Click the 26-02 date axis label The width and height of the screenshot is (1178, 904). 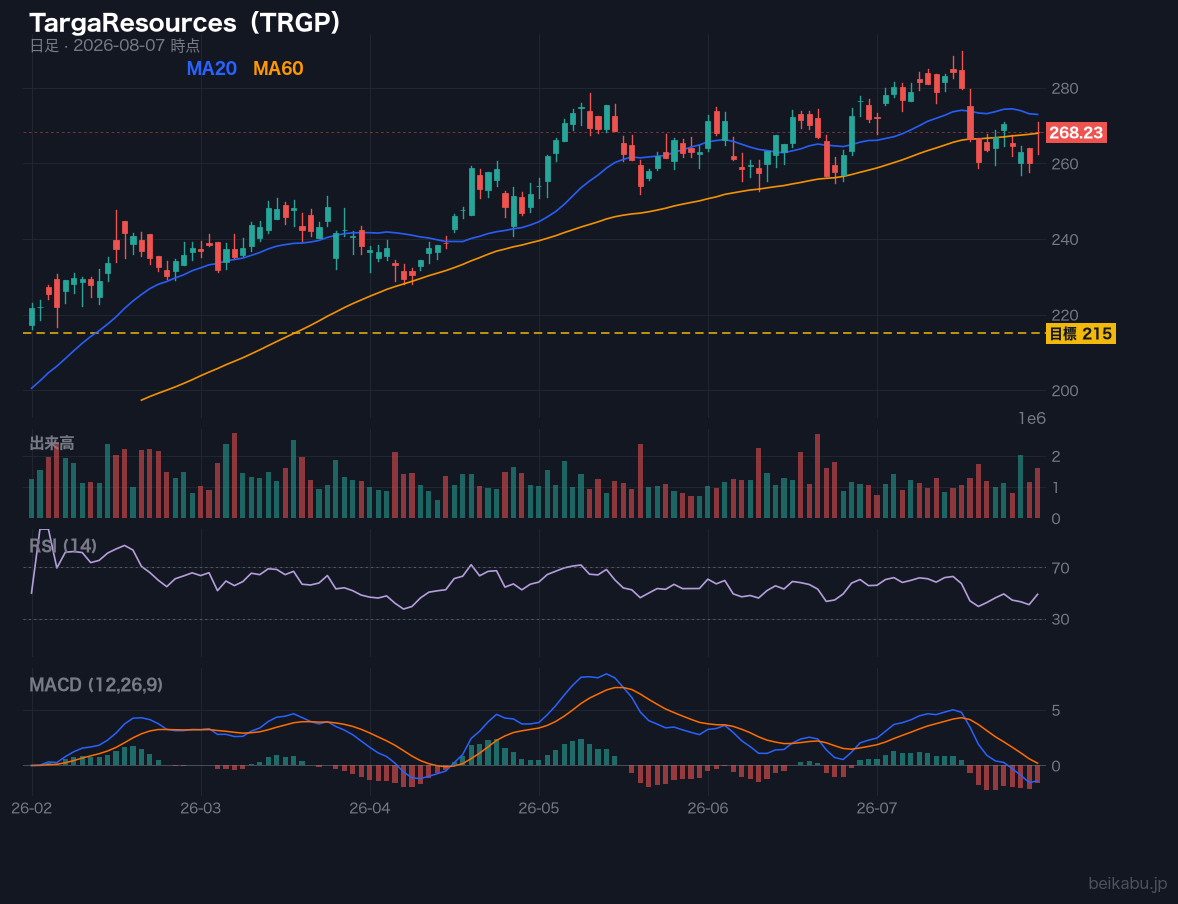[32, 809]
